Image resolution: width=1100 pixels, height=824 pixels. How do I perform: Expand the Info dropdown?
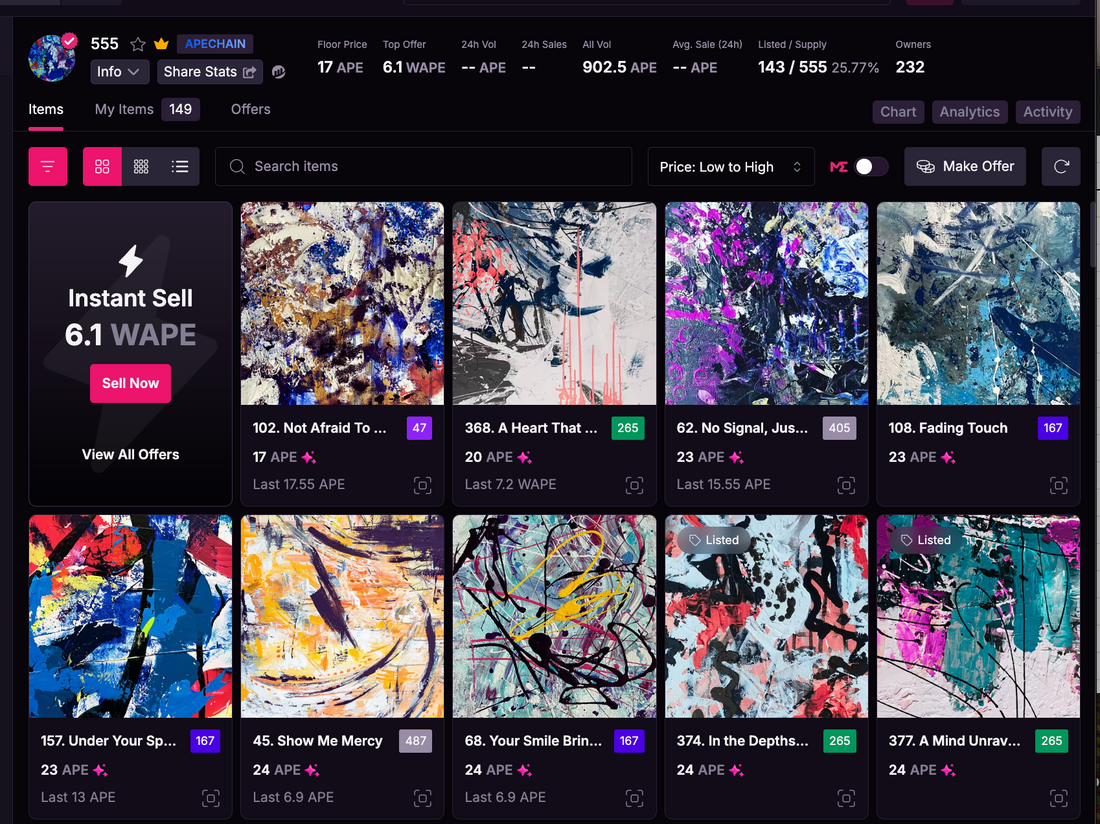120,72
